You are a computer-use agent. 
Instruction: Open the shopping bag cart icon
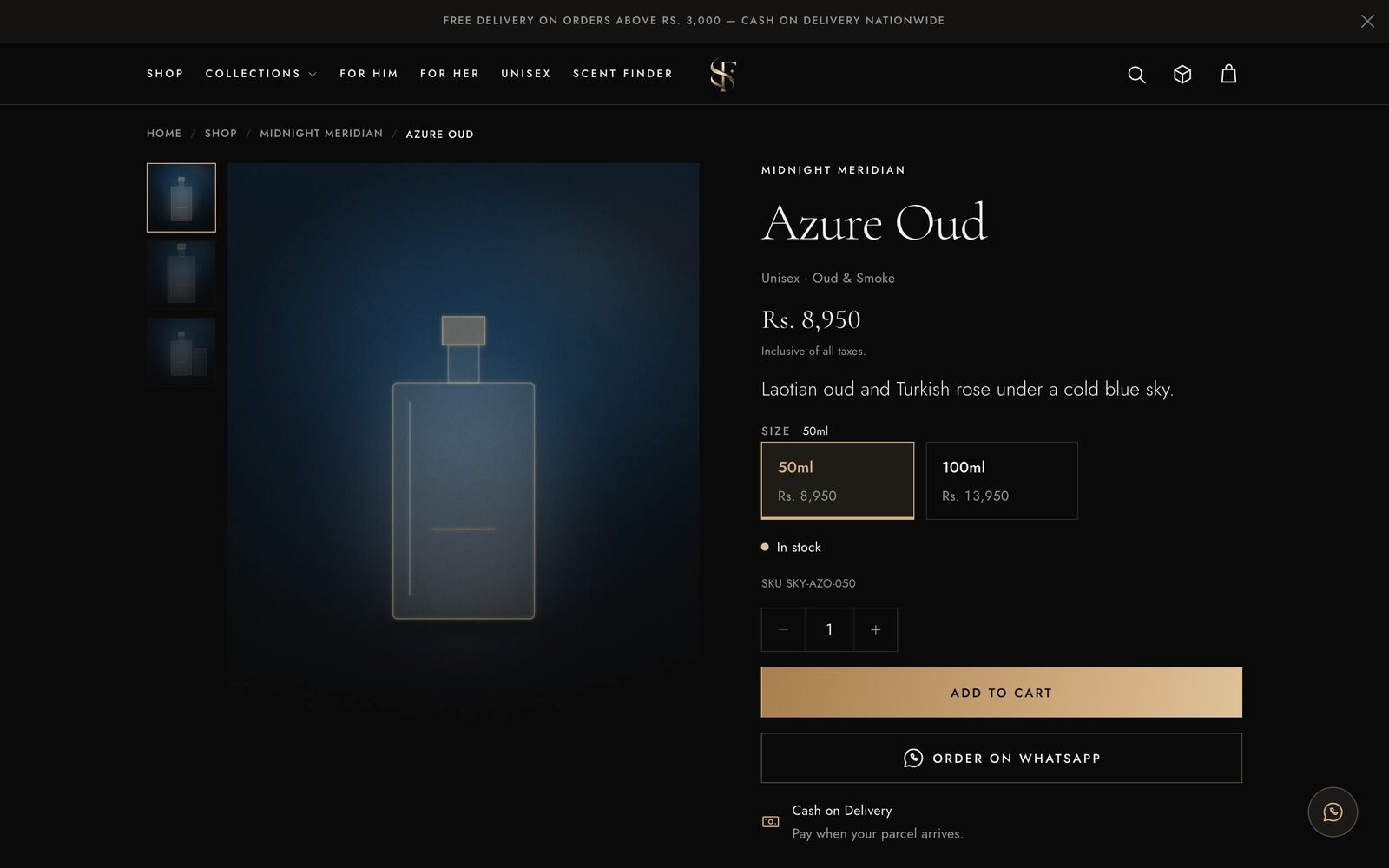tap(1228, 74)
